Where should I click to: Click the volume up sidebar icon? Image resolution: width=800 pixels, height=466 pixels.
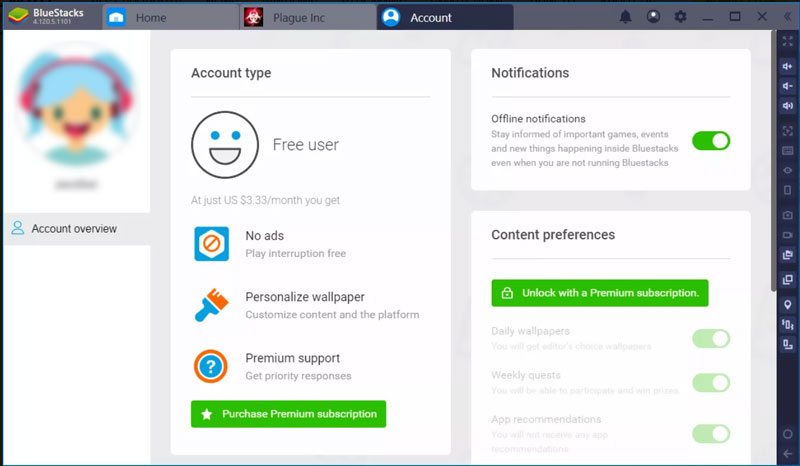coord(788,66)
